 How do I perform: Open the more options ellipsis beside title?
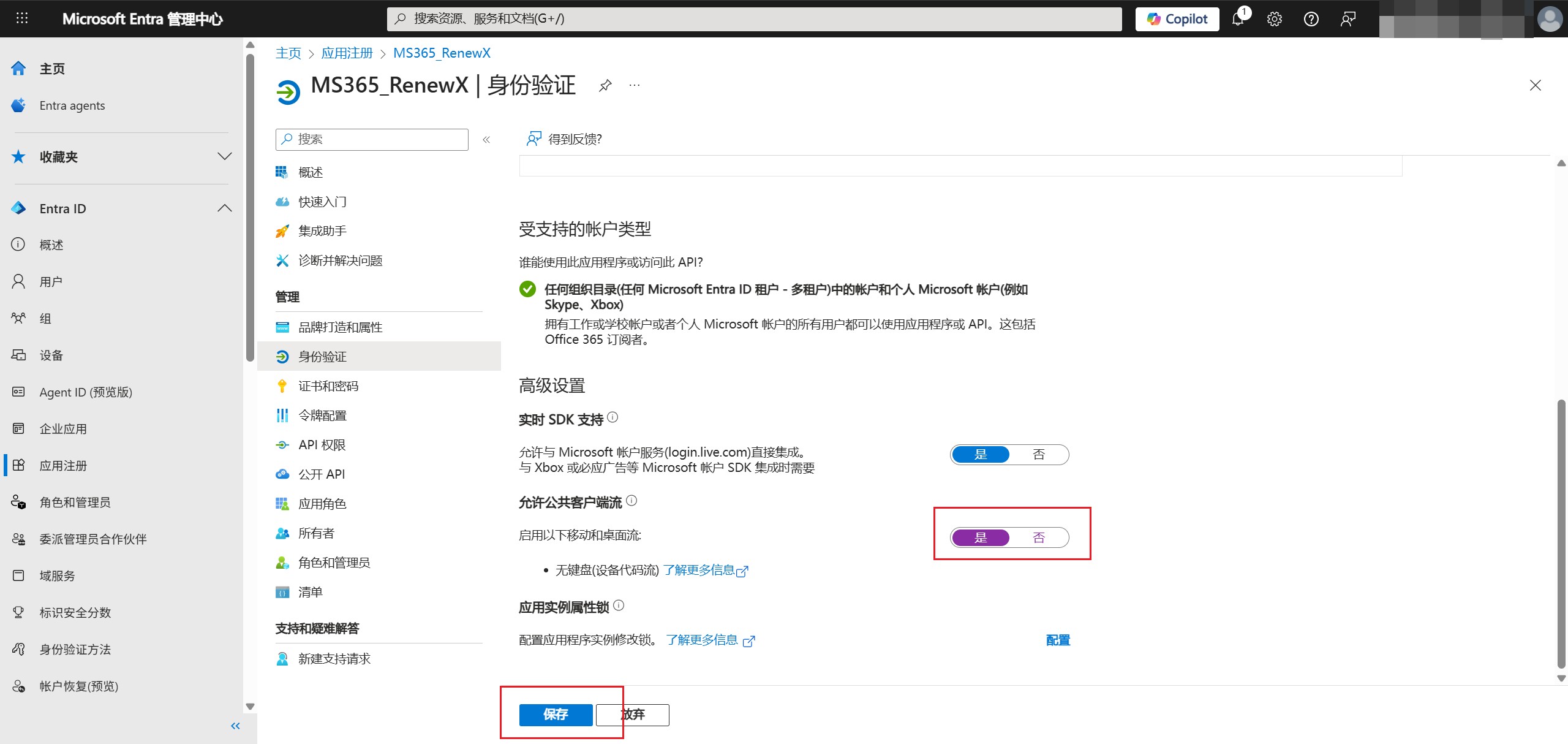(635, 85)
